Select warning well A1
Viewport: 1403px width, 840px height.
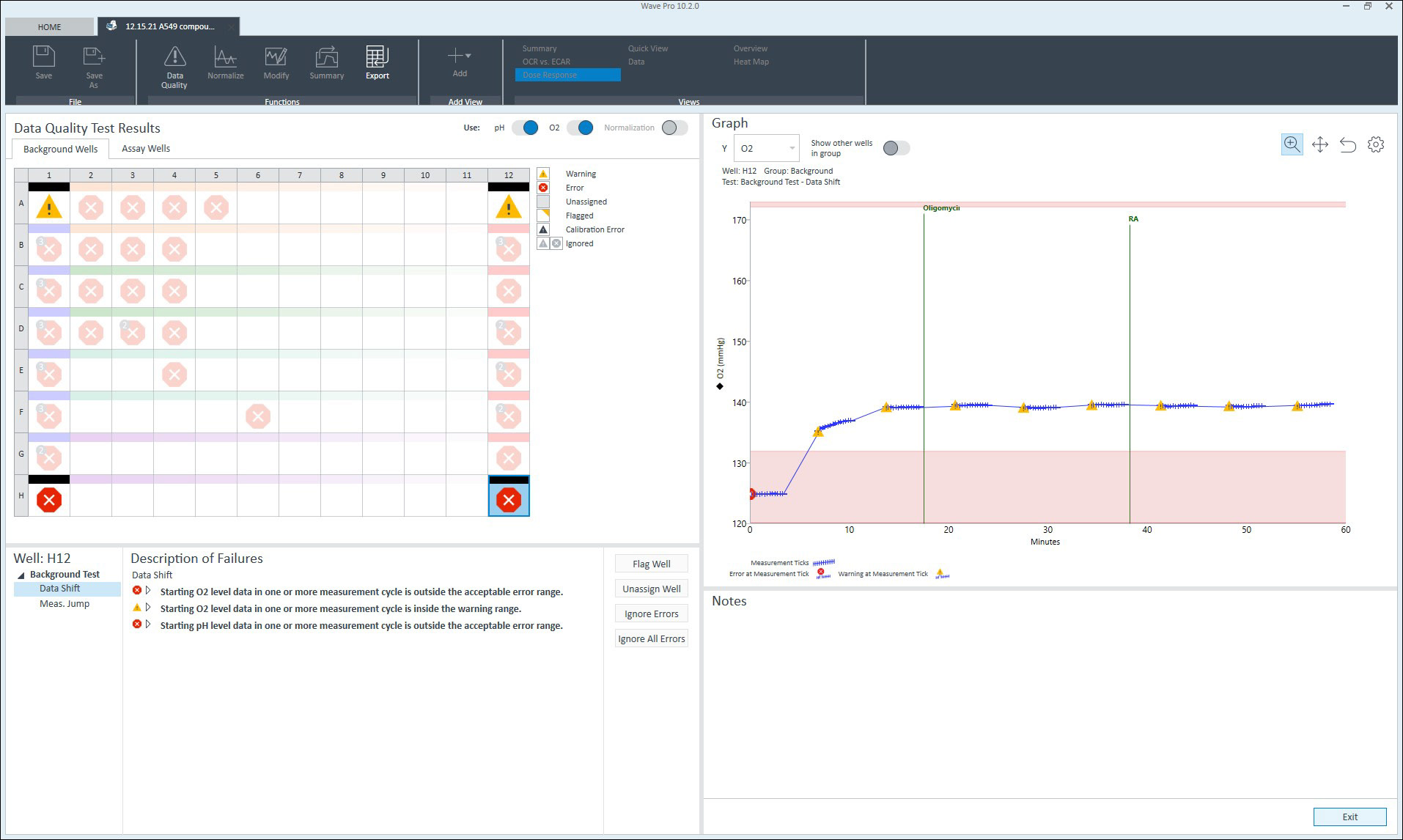point(49,207)
